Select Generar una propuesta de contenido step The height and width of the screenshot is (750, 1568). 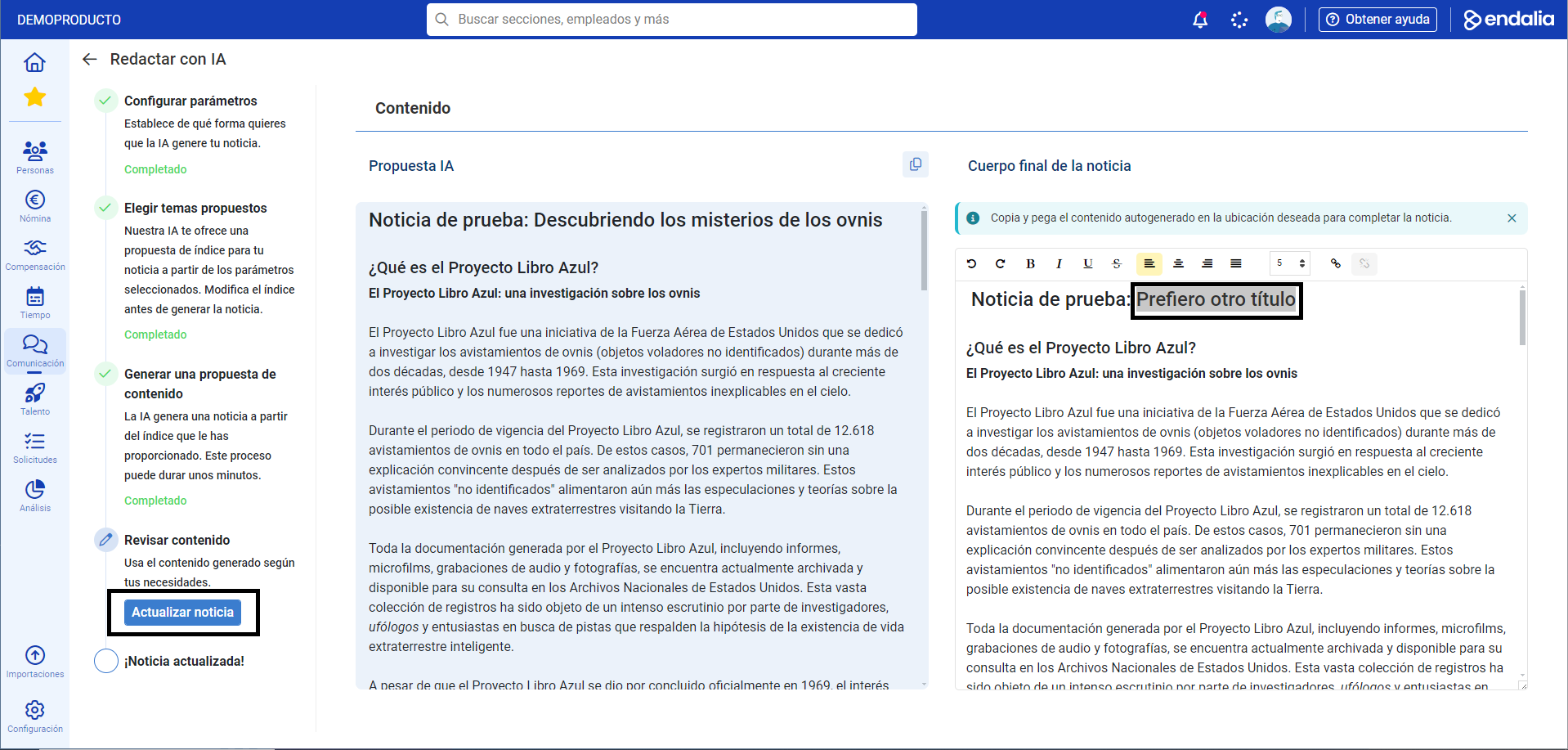click(x=200, y=384)
